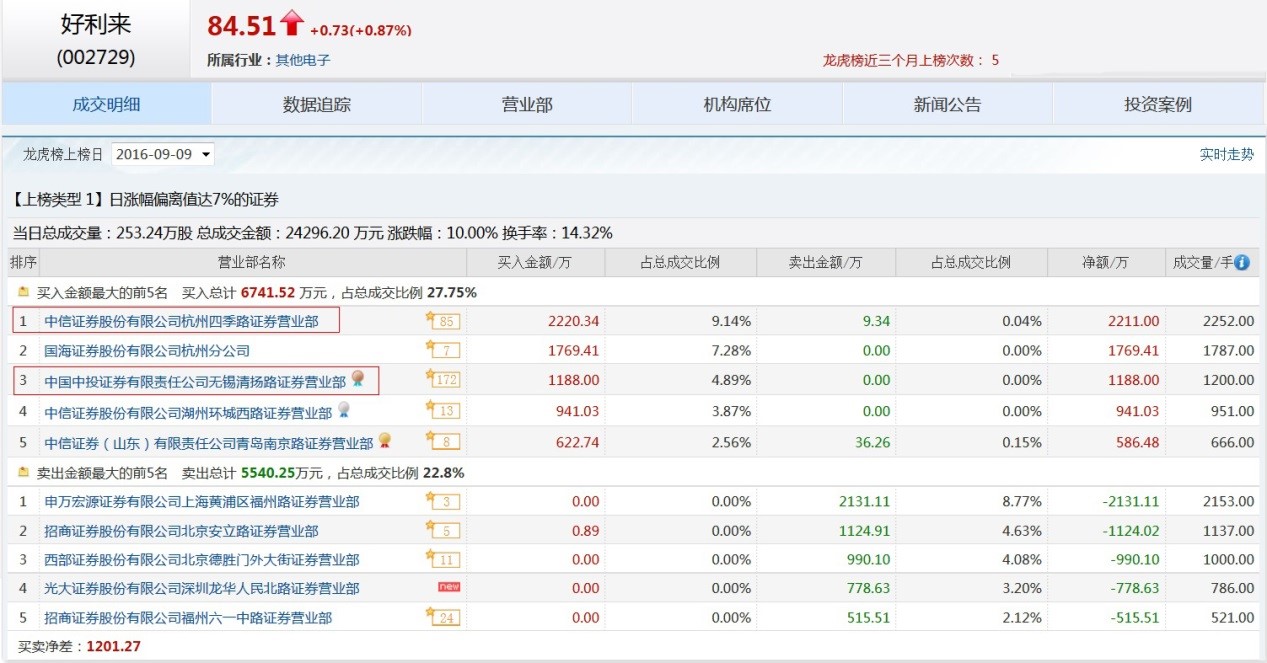Image resolution: width=1267 pixels, height=663 pixels.
Task: Click folder icon before 卖出金额最大的前5名
Action: point(23,472)
